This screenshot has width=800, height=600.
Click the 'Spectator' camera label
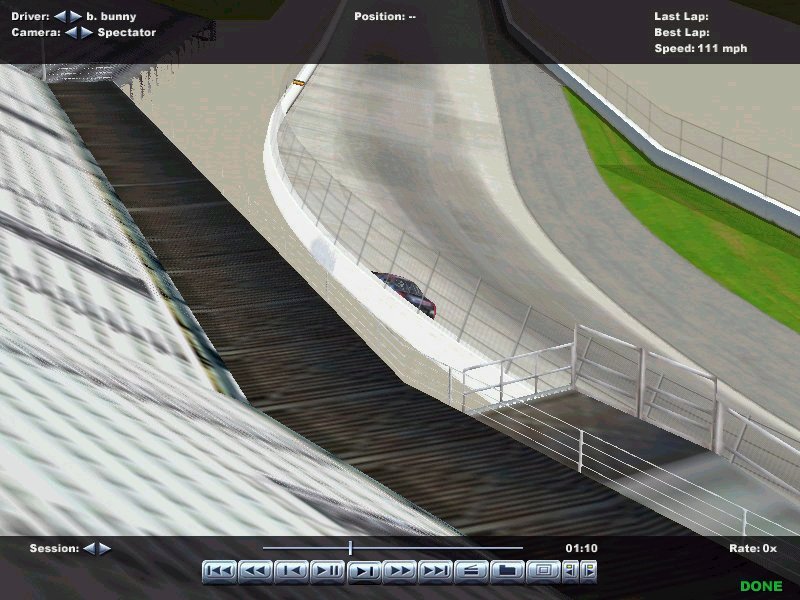point(127,33)
